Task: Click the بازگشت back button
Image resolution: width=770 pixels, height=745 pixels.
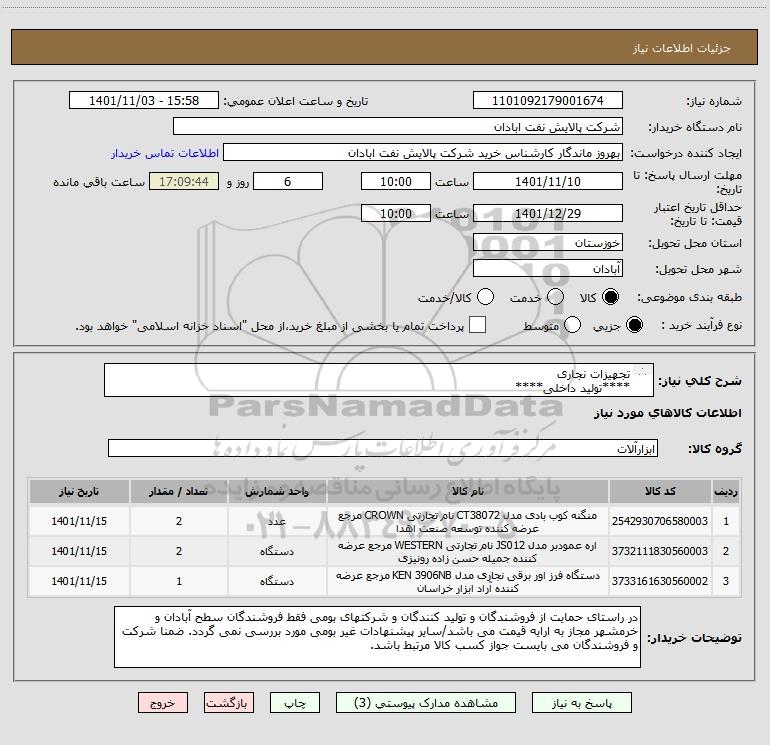Action: 229,703
